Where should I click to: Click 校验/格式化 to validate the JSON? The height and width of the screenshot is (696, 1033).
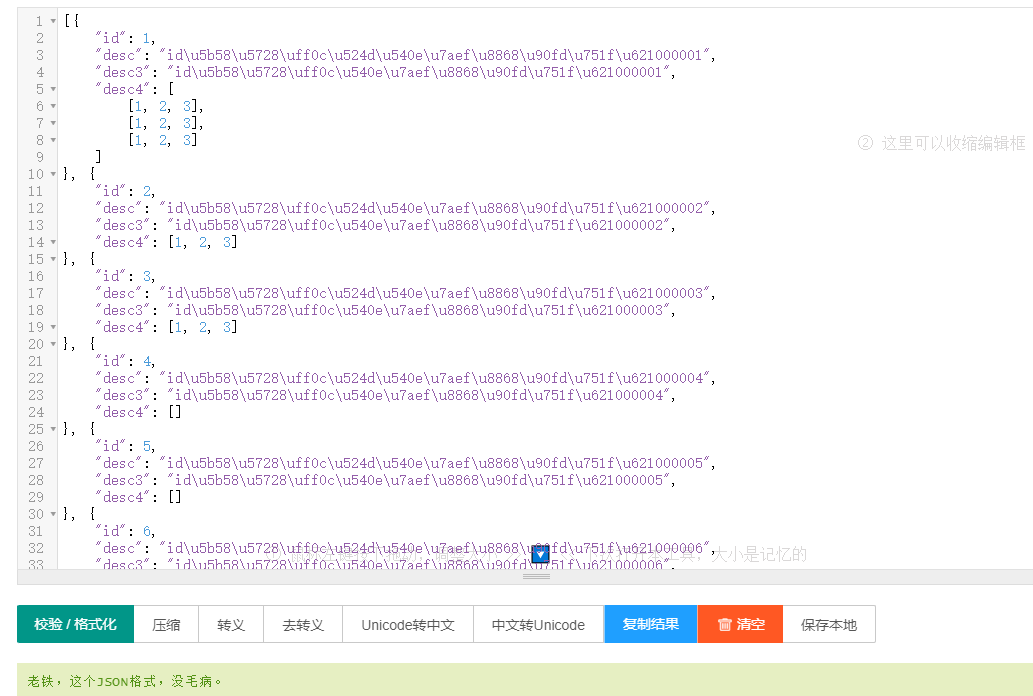pos(75,624)
